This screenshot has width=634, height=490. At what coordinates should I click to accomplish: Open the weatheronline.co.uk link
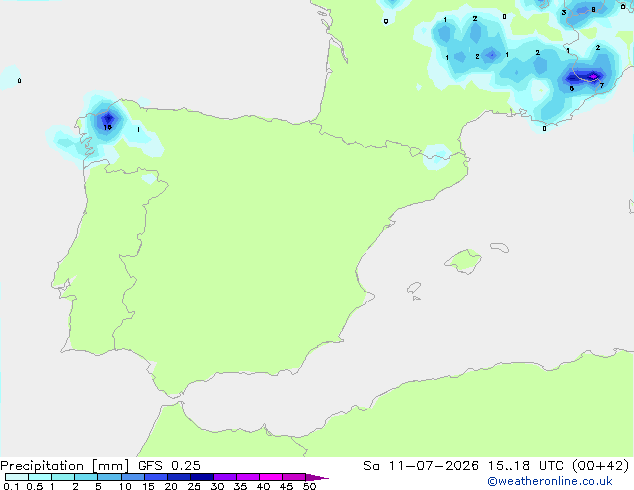coord(550,481)
